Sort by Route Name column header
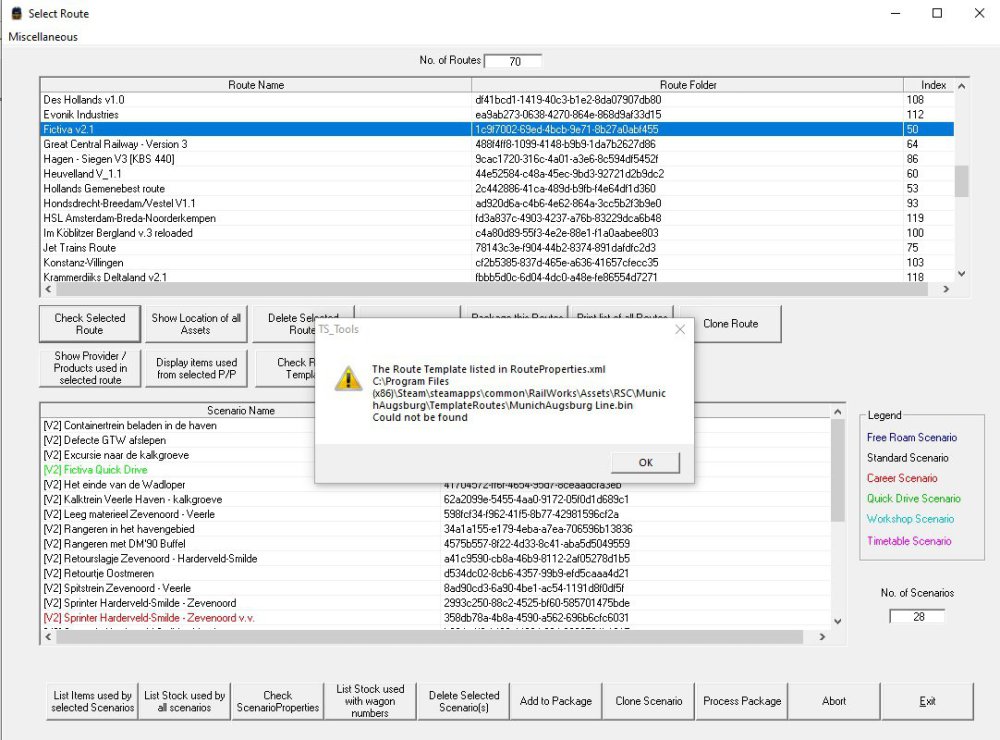Image resolution: width=1000 pixels, height=740 pixels. pos(256,85)
